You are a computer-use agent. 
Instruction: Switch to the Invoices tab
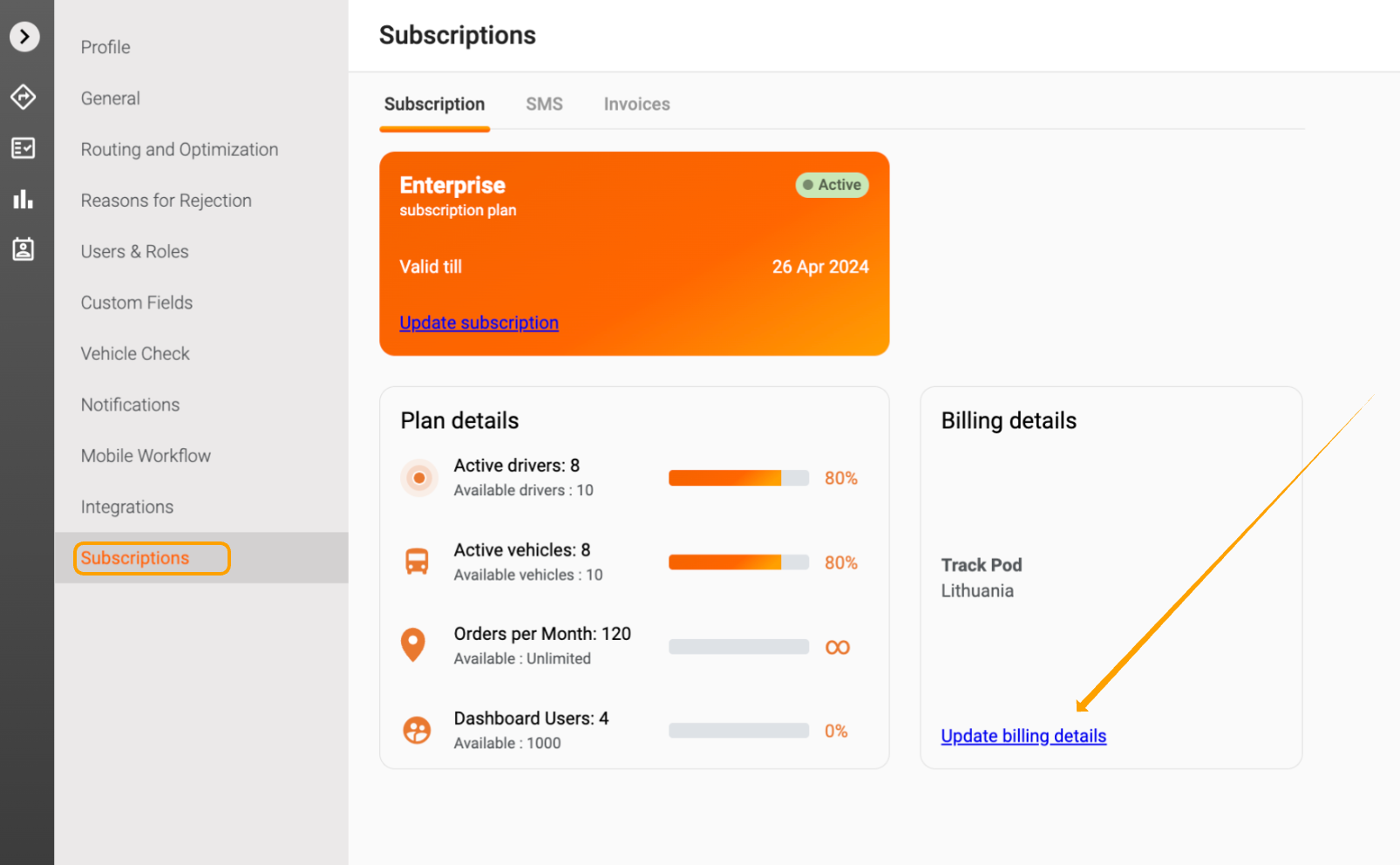tap(636, 105)
